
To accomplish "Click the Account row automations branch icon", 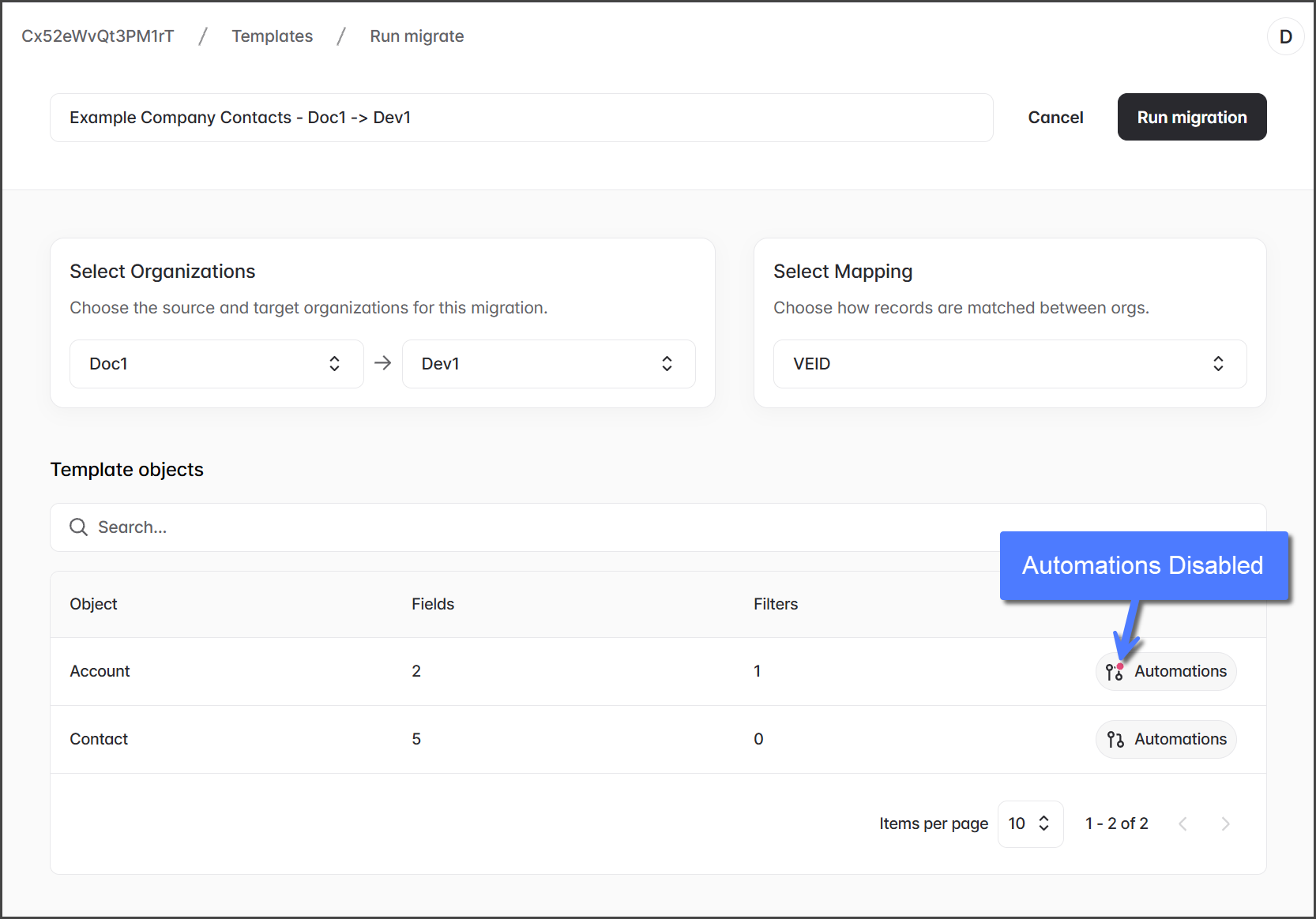I will click(x=1115, y=672).
